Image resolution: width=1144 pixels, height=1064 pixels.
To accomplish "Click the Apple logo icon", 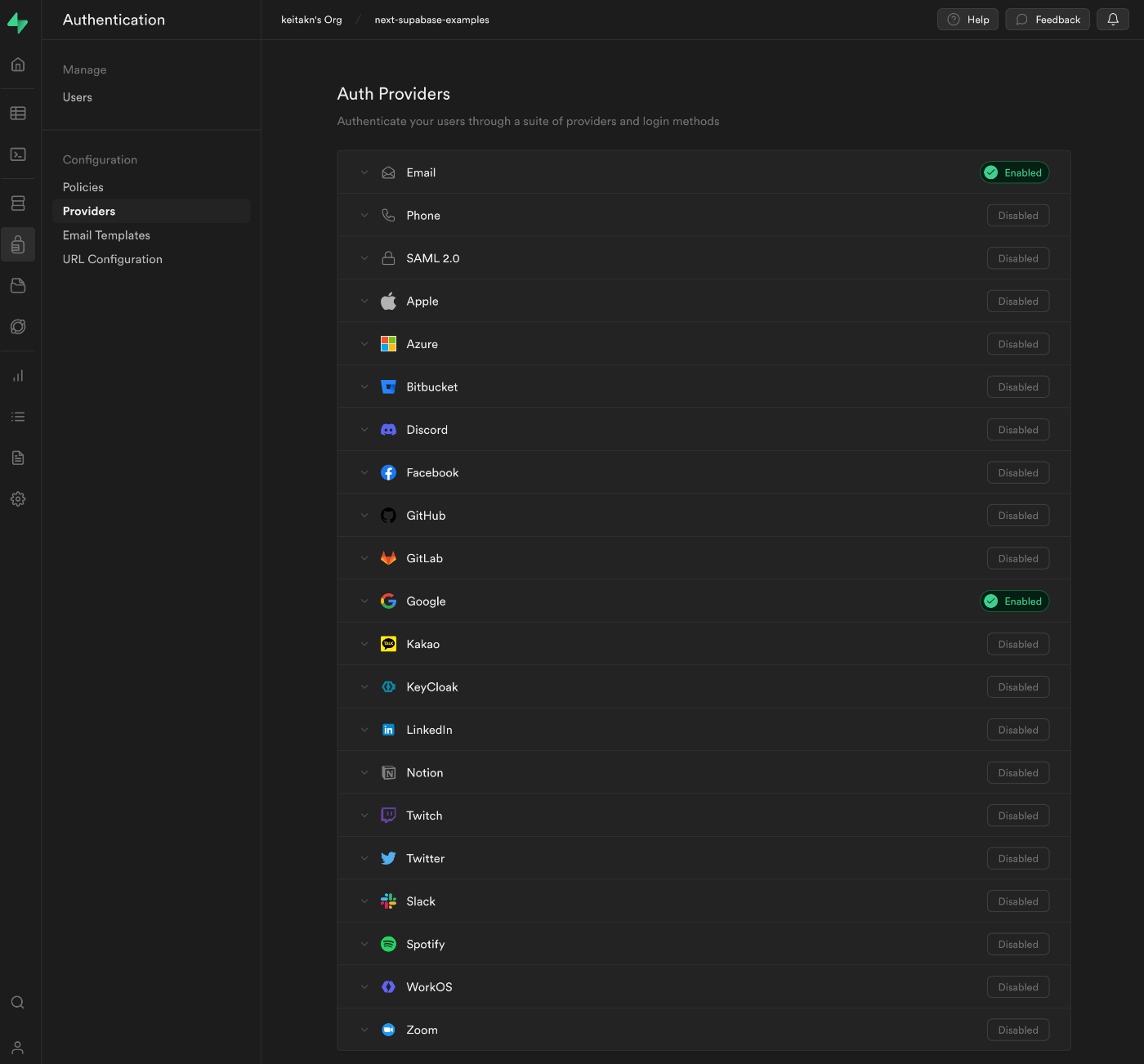I will click(389, 301).
